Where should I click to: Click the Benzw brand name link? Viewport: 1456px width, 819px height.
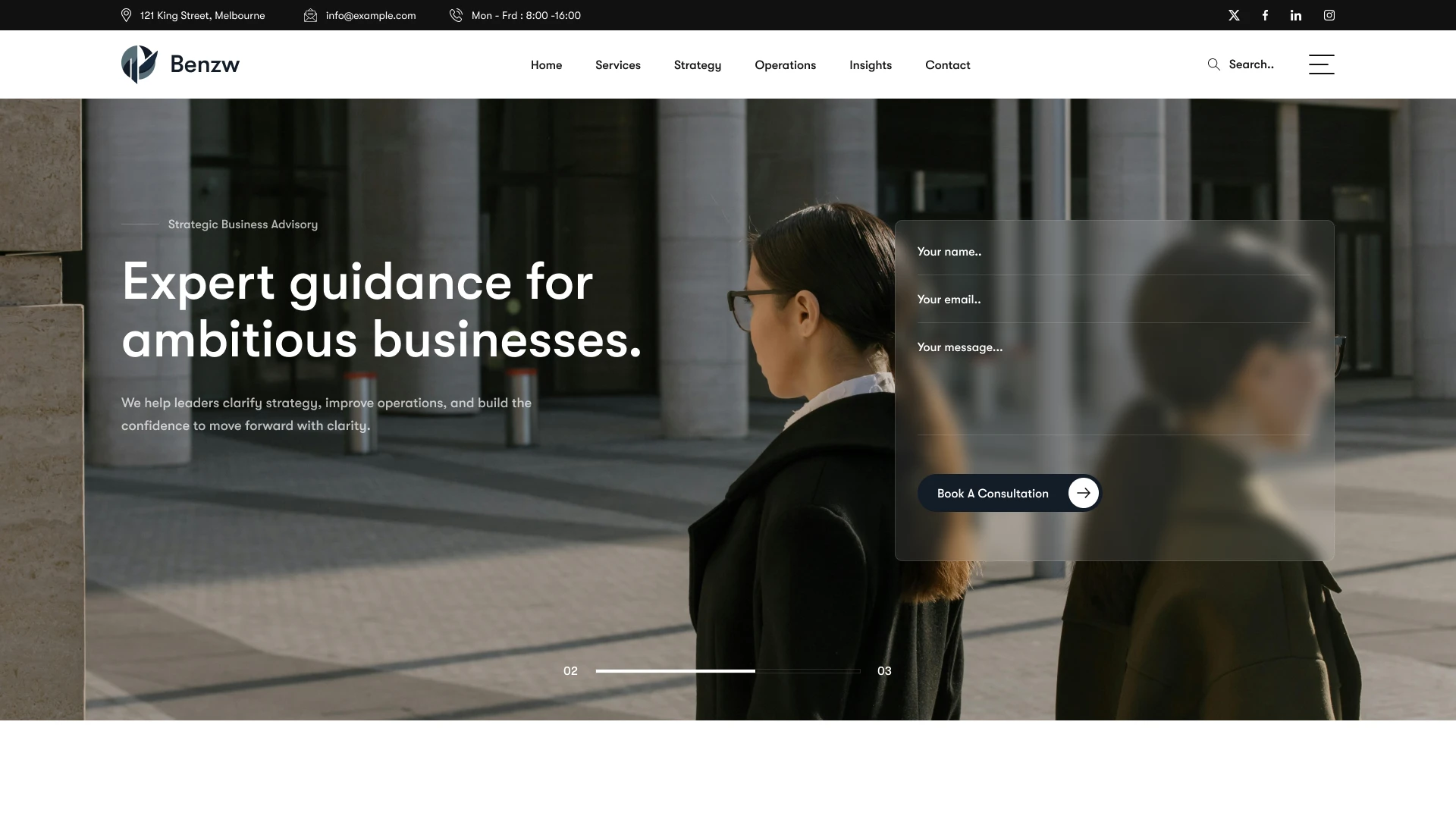click(205, 64)
